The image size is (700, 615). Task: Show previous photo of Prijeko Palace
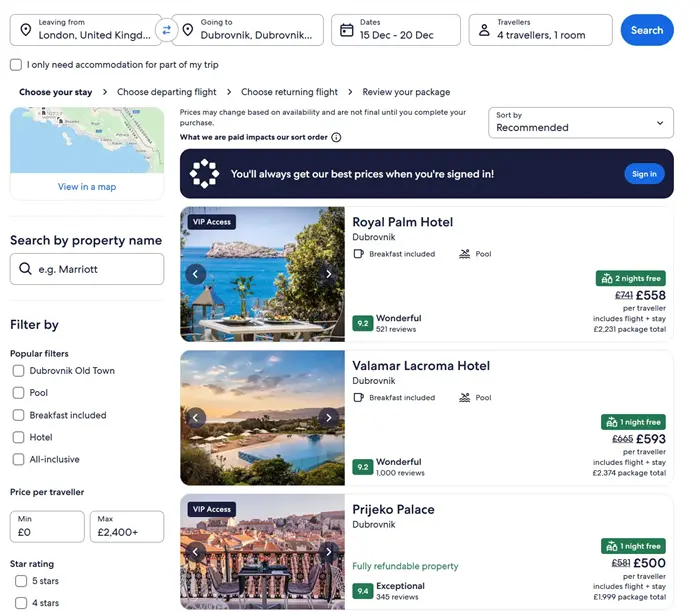tap(196, 552)
